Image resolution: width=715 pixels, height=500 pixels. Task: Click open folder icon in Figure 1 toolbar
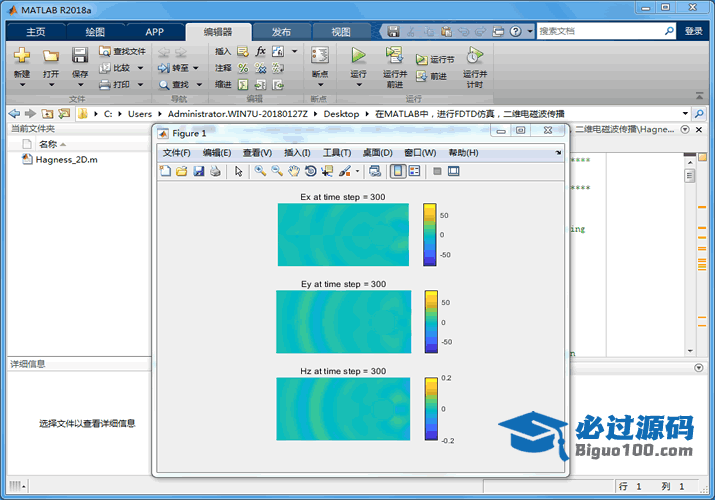(181, 171)
